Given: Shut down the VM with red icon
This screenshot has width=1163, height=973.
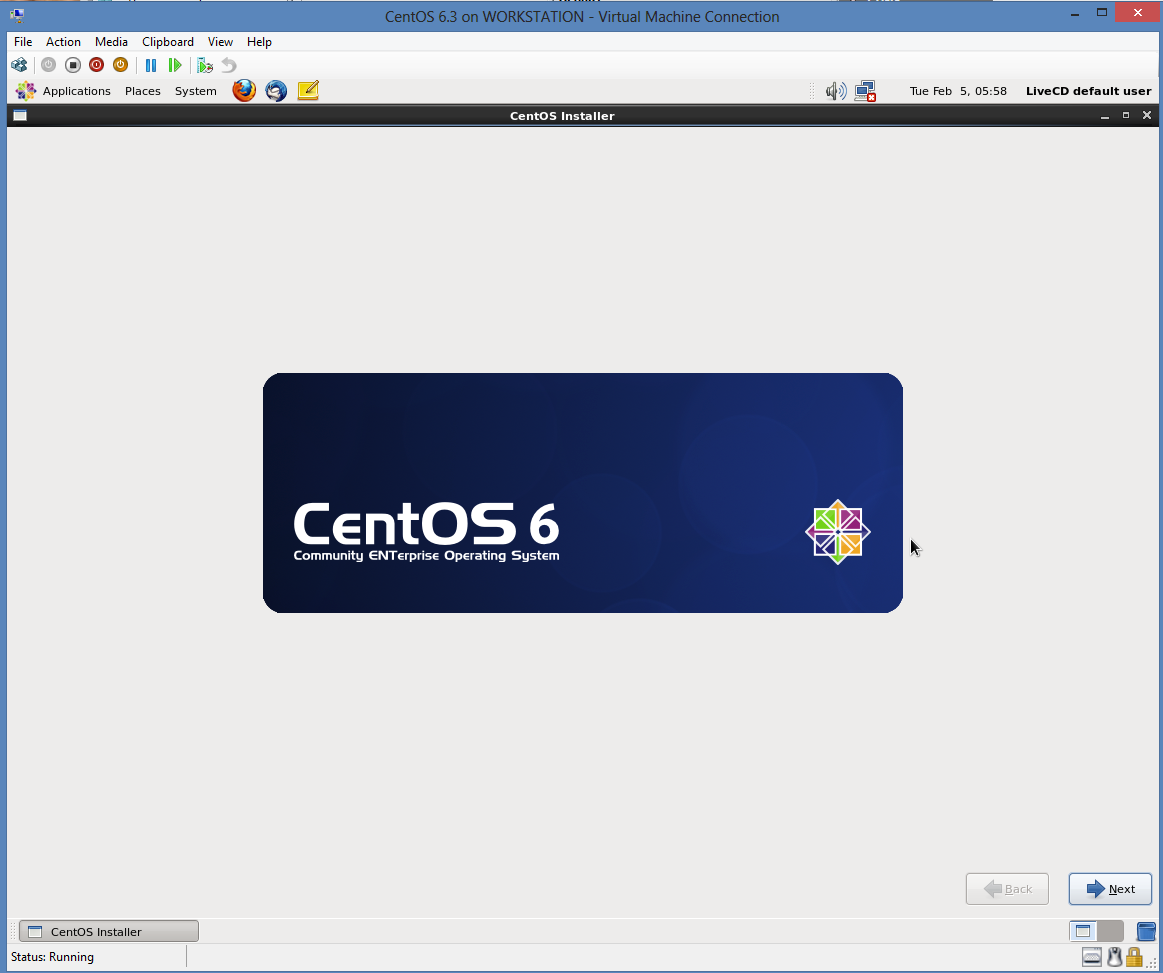Looking at the screenshot, I should pos(96,65).
